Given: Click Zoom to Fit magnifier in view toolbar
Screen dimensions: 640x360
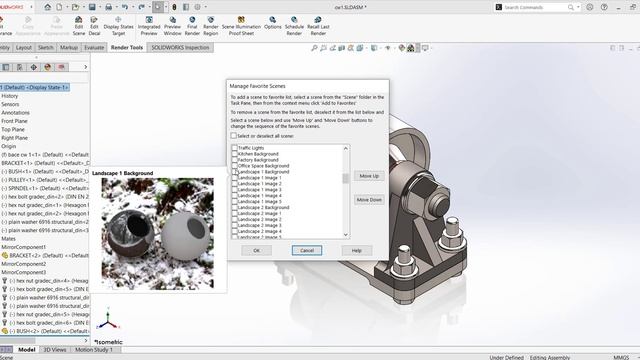Looking at the screenshot, I should pos(314,48).
